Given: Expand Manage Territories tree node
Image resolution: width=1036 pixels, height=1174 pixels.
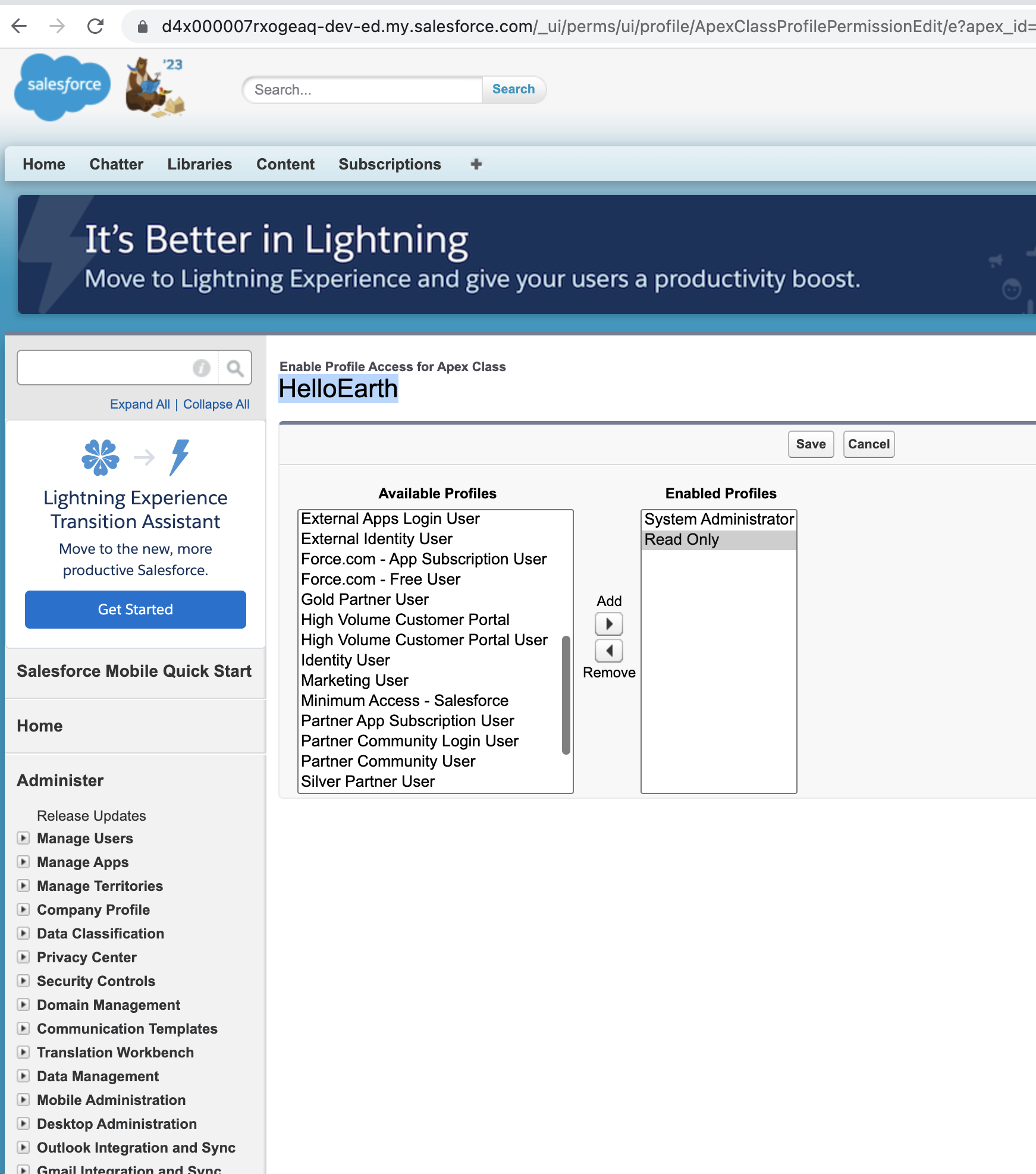Looking at the screenshot, I should (x=23, y=886).
